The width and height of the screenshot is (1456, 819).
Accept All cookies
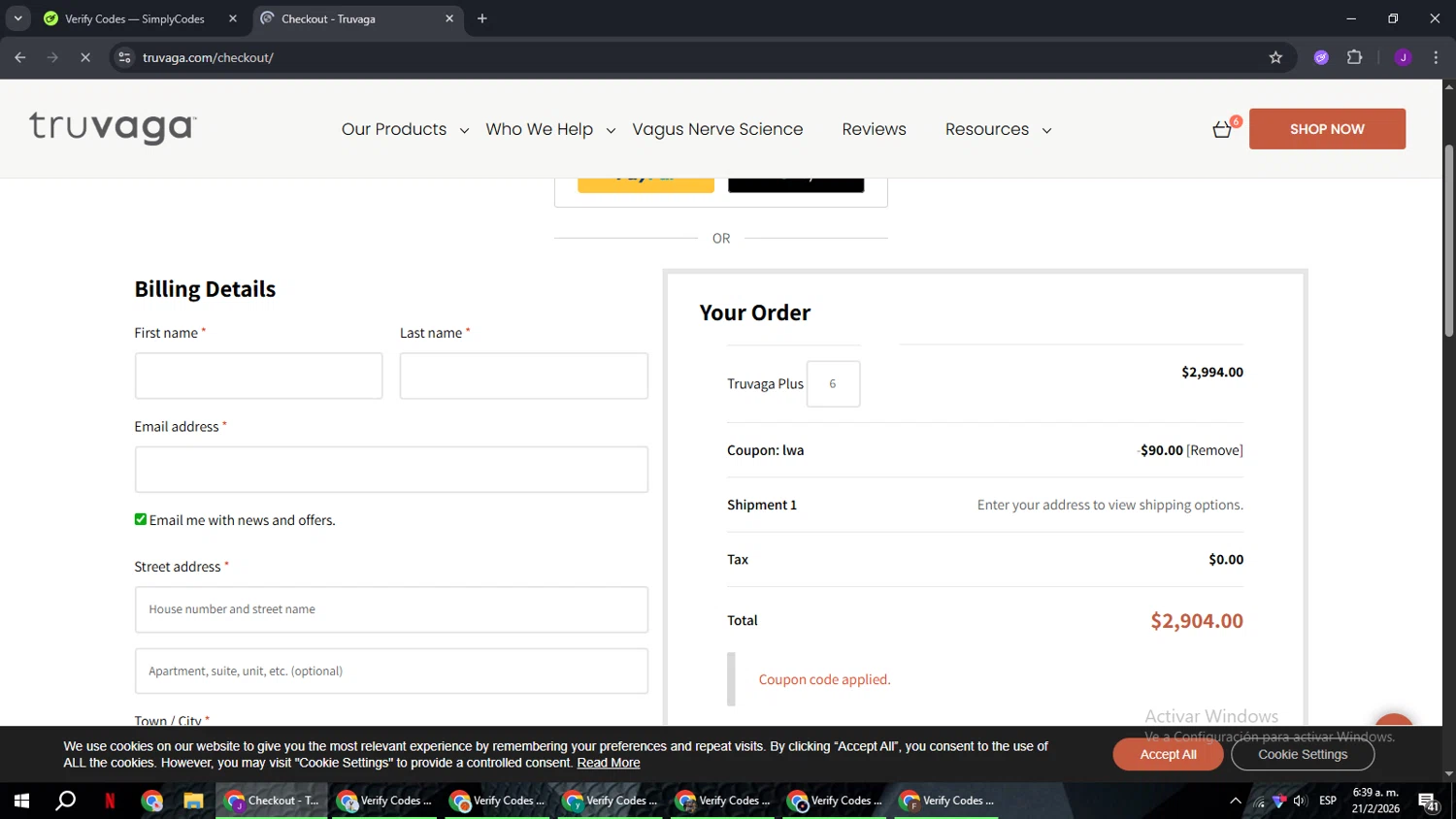tap(1168, 754)
